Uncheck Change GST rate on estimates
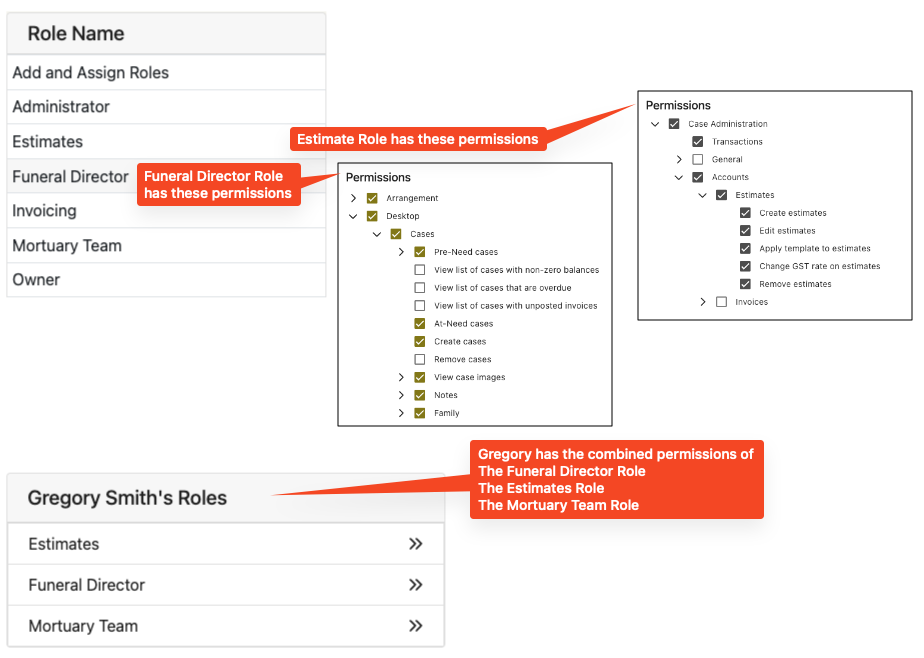 (x=745, y=266)
